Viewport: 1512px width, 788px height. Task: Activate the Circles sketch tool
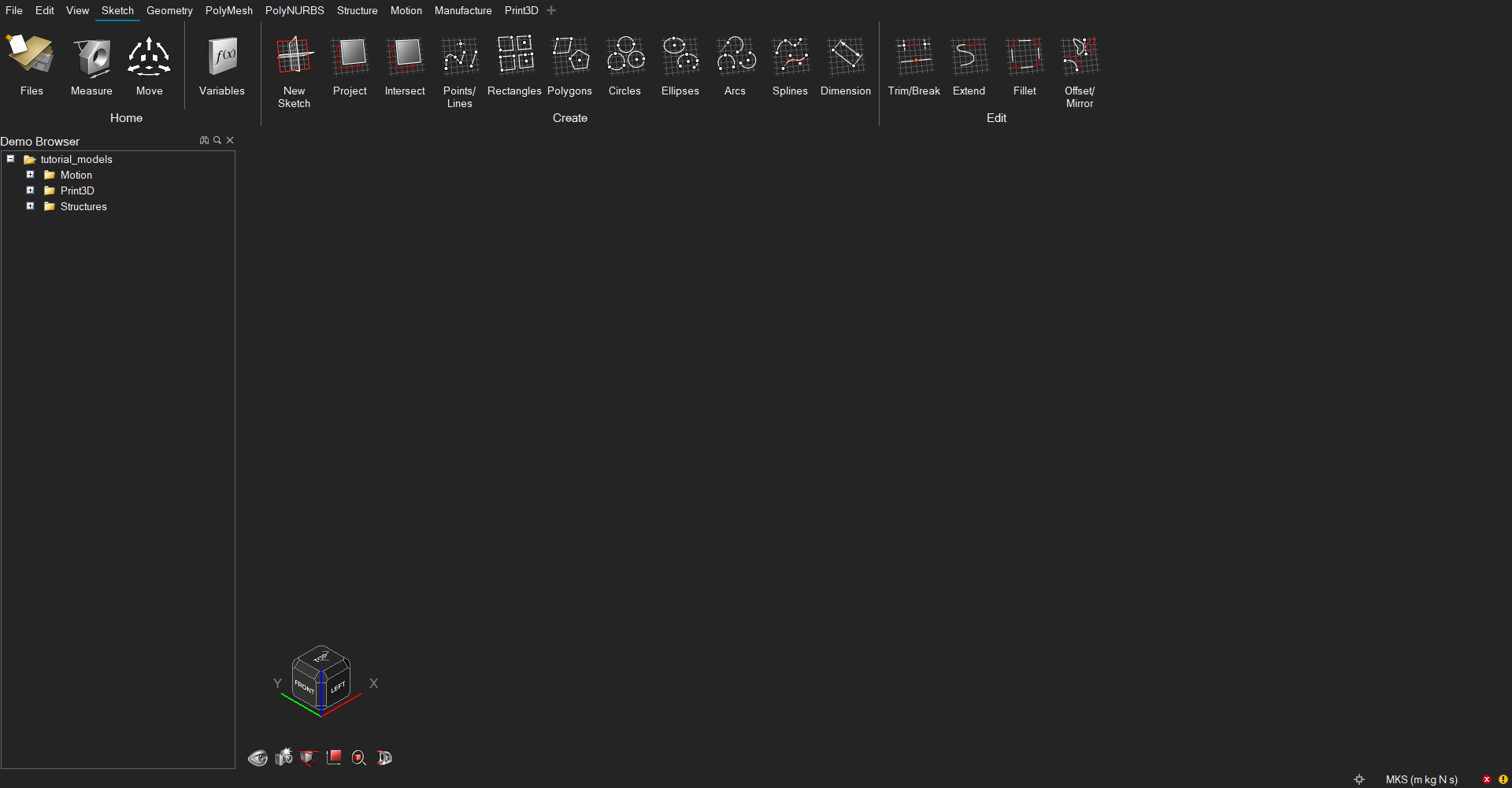click(x=624, y=63)
